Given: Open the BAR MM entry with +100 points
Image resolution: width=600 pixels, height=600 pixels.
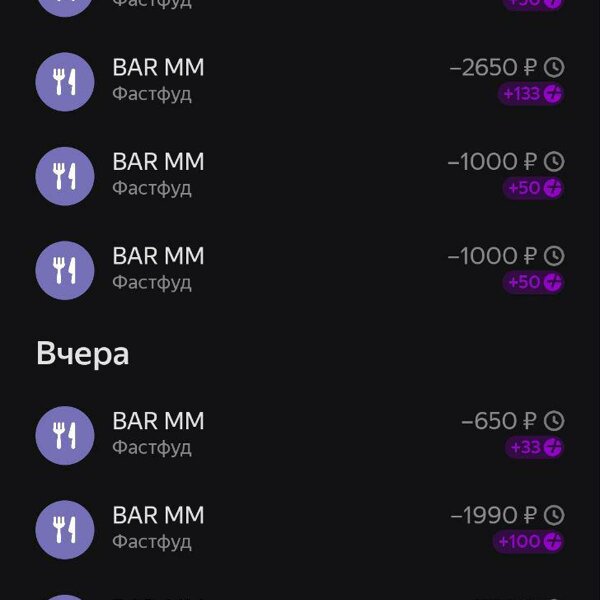Looking at the screenshot, I should coord(300,530).
